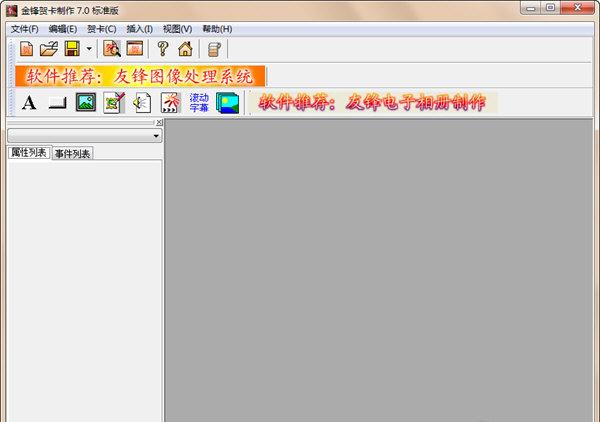Open the object selector combo box in left panel
600x422 pixels.
coord(84,135)
